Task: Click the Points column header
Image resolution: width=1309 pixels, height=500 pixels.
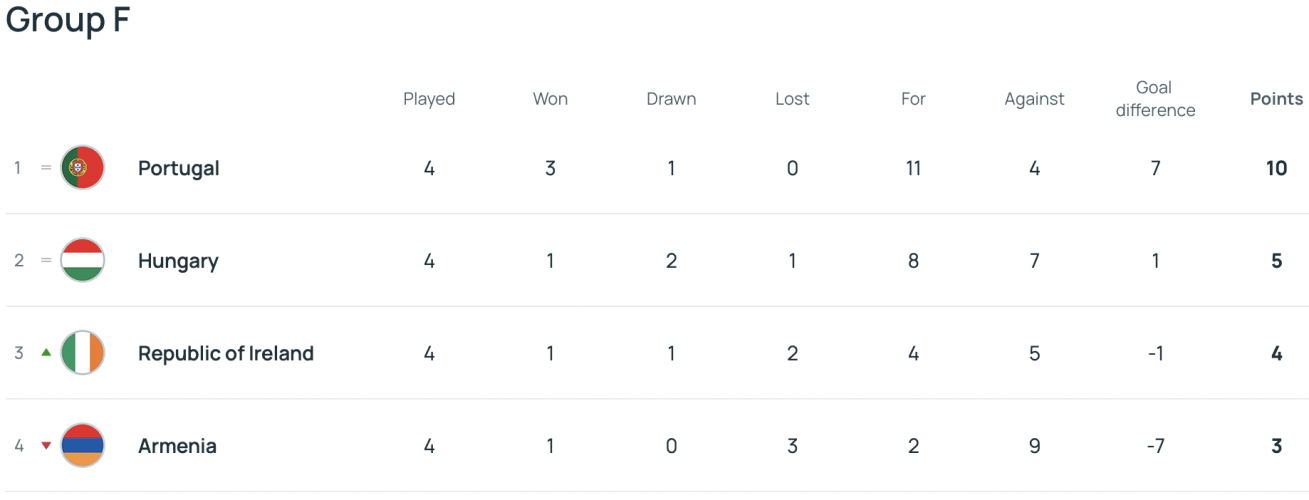Action: 1276,99
